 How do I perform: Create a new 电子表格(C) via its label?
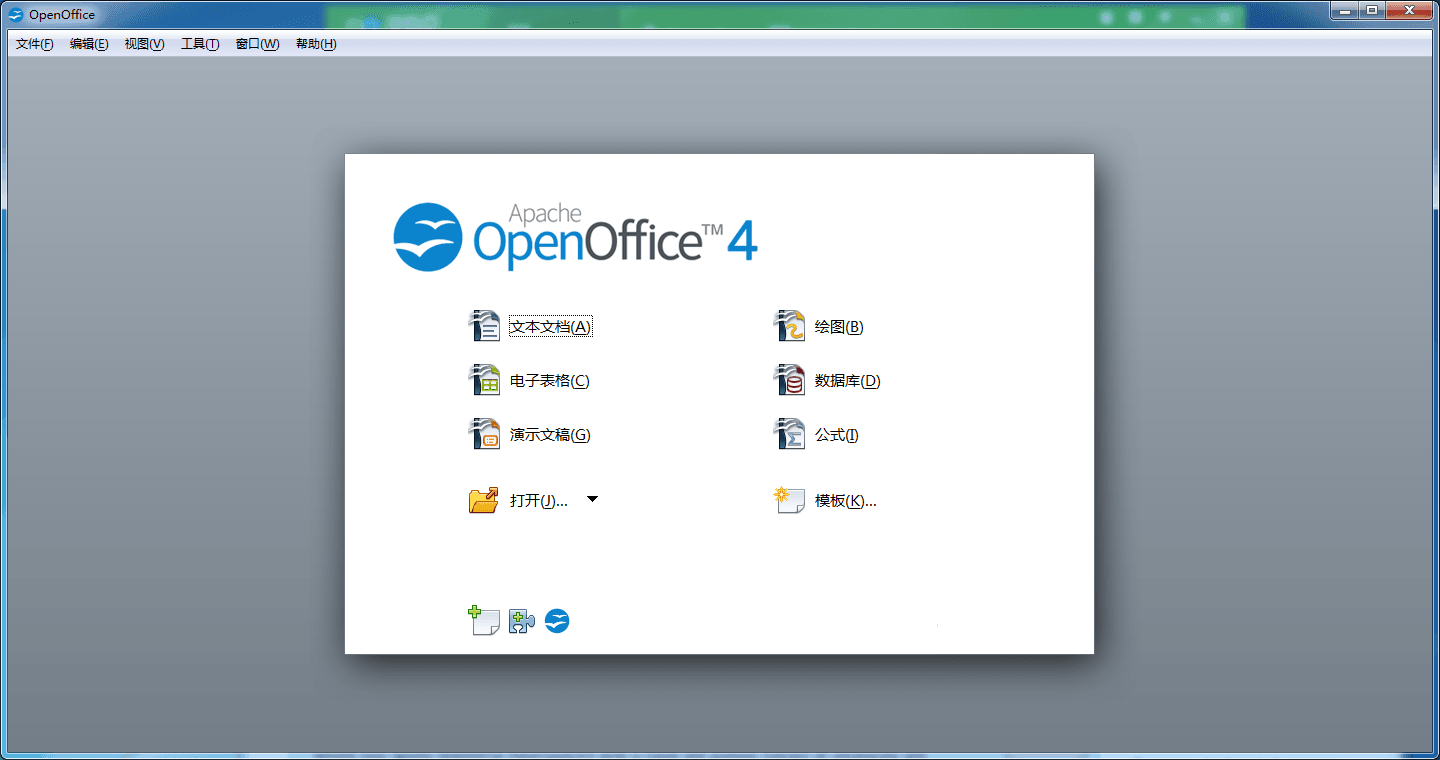click(x=550, y=381)
